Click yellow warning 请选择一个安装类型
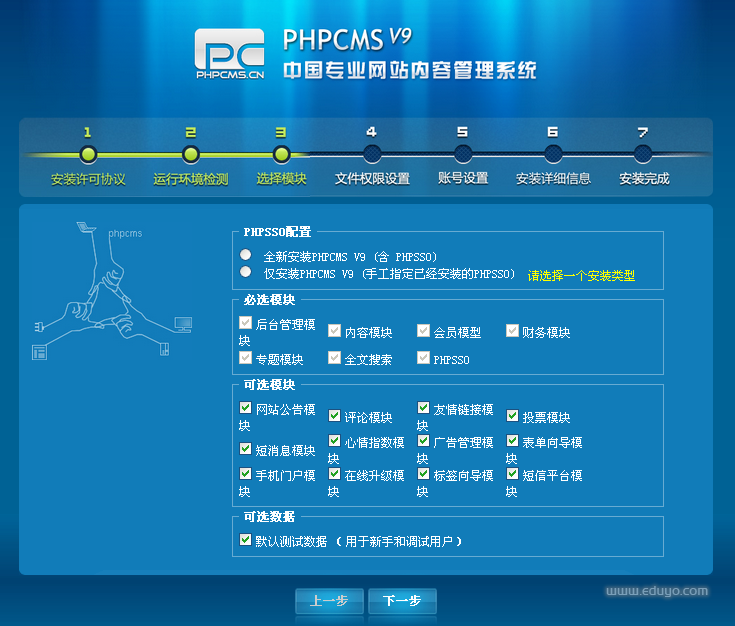The image size is (735, 626). 581,276
